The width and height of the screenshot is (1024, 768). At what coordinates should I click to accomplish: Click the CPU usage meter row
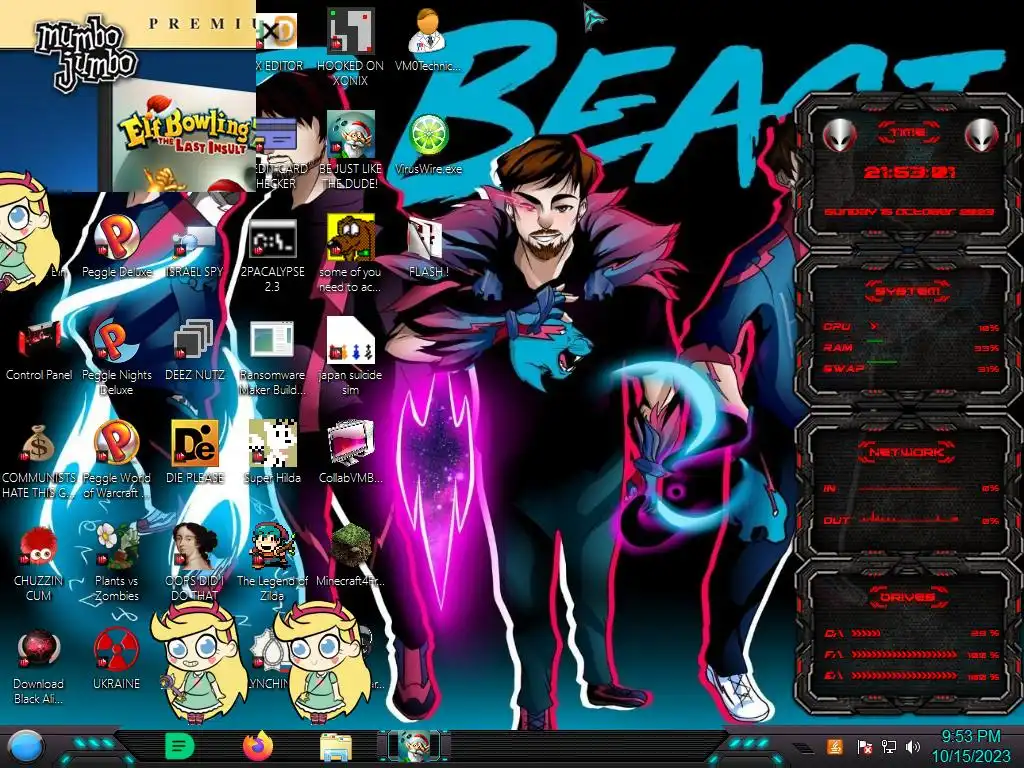tap(911, 327)
